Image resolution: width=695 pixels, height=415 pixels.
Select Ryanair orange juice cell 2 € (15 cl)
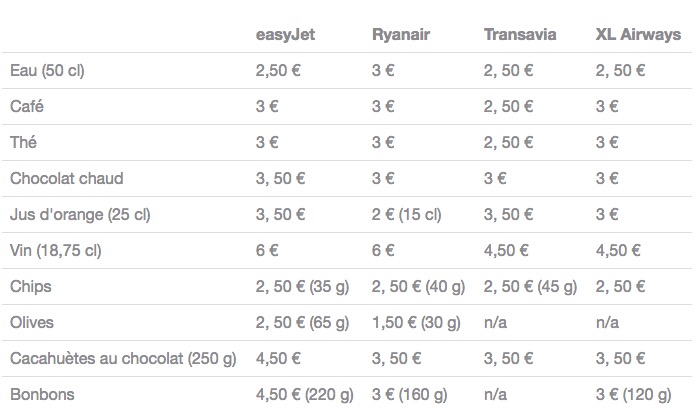coord(406,215)
